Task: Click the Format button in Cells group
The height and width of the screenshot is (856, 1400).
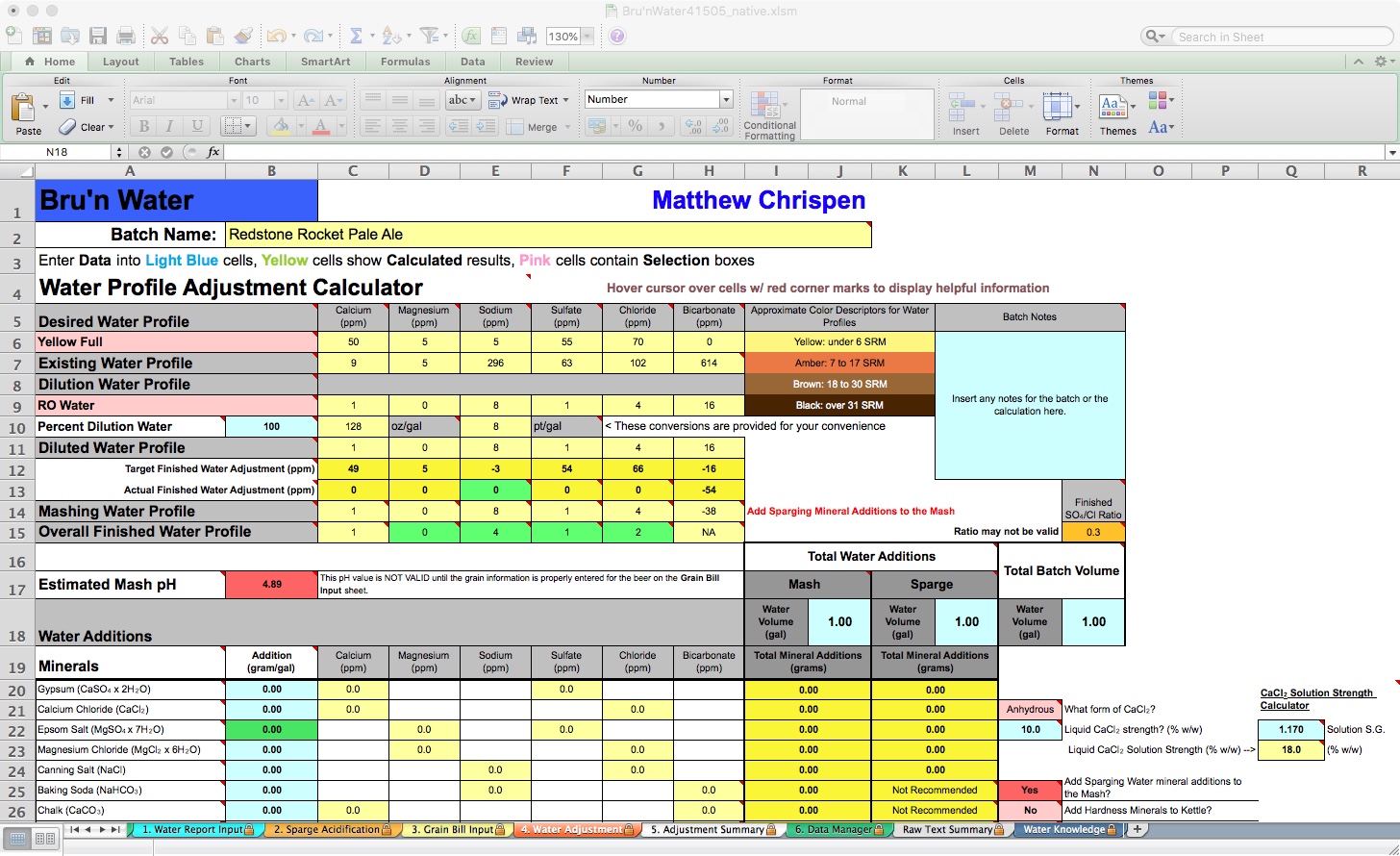Action: [1062, 113]
